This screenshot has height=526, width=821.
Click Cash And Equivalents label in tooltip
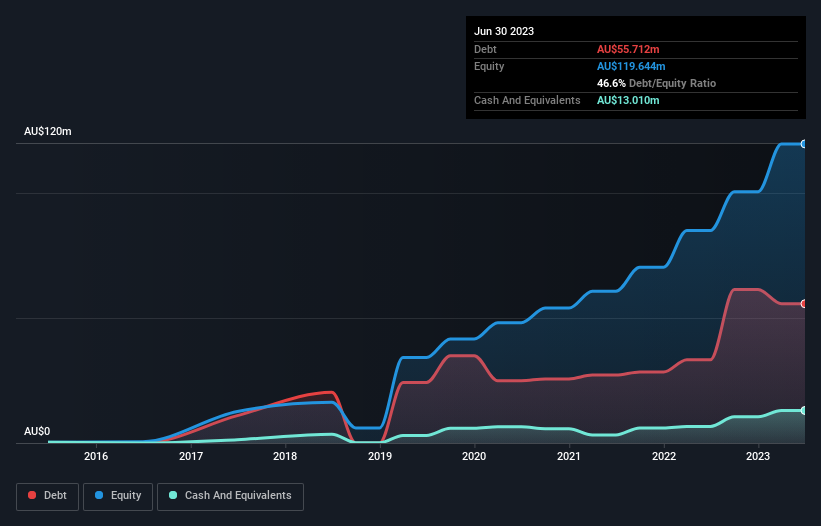[x=527, y=100]
